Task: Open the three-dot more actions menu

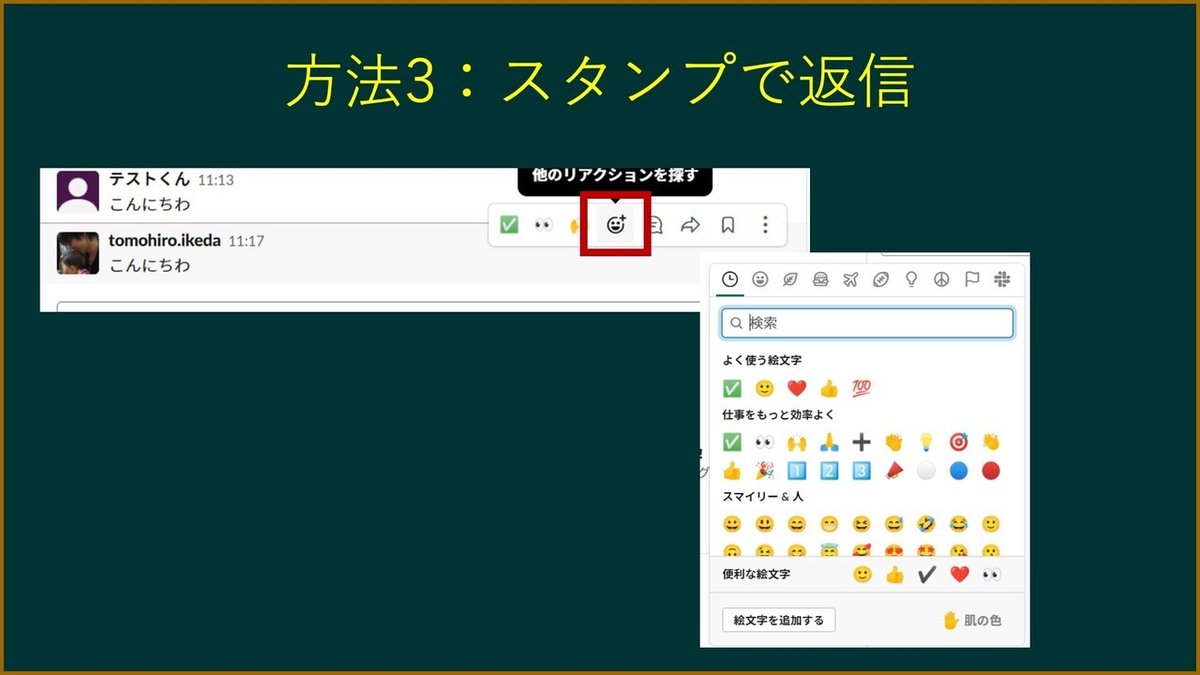Action: 765,225
